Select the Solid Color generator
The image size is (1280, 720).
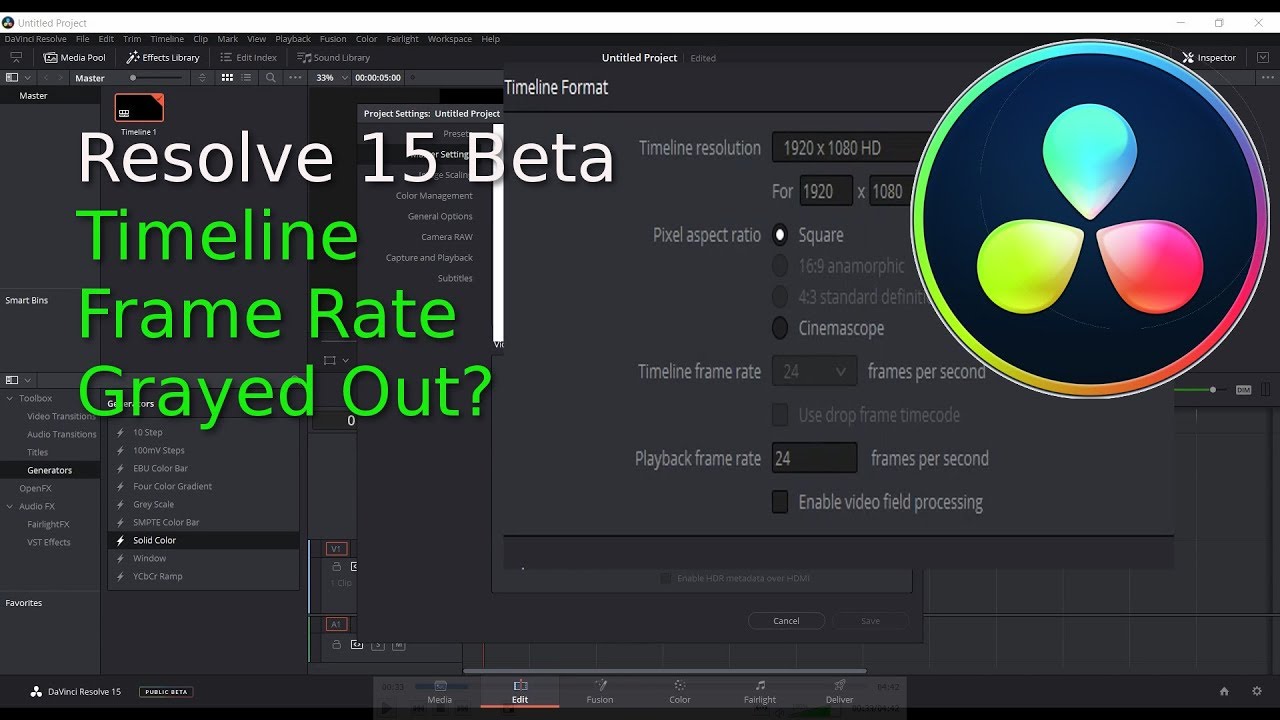click(155, 540)
